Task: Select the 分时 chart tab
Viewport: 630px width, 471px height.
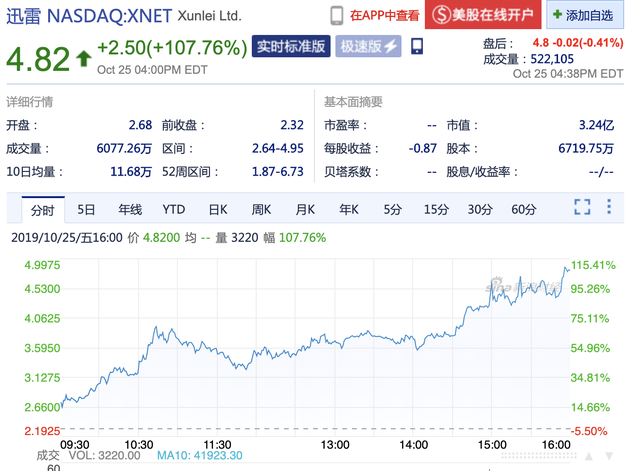Action: 42,209
